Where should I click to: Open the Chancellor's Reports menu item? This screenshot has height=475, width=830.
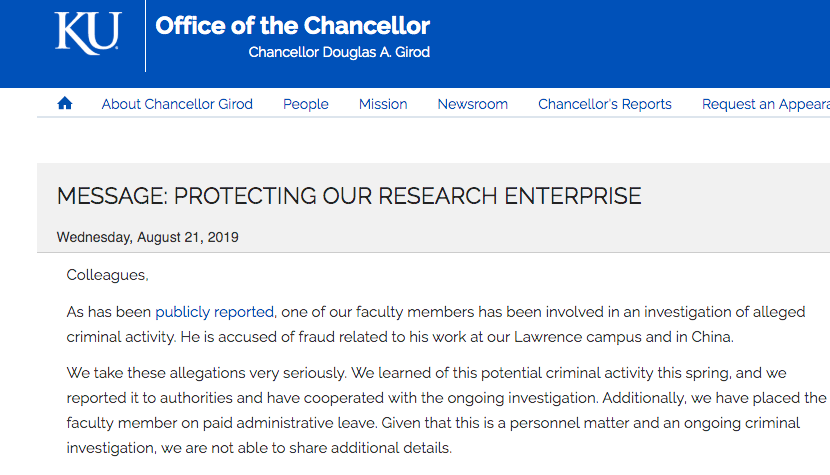pos(605,104)
